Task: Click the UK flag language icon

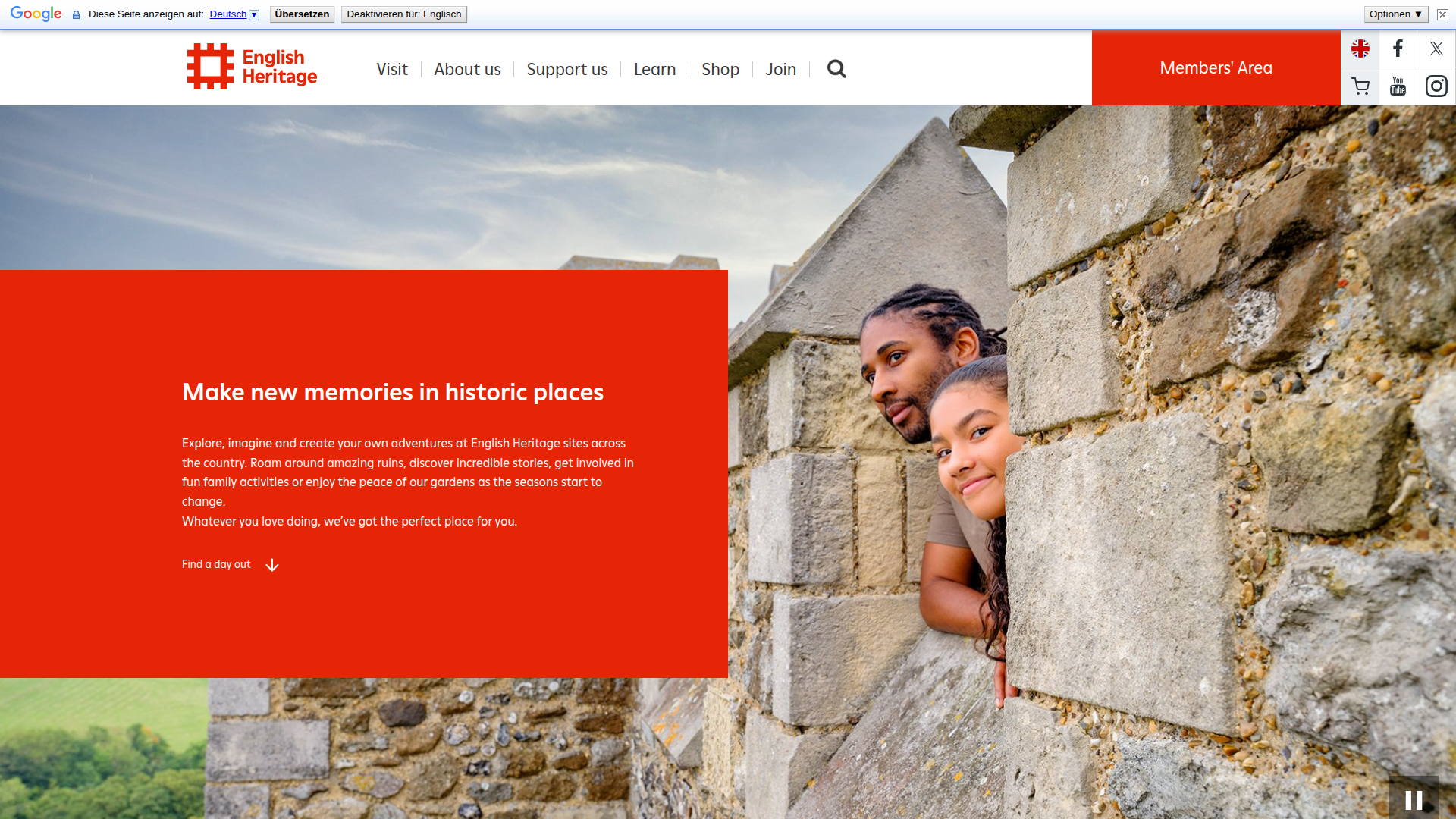Action: click(1360, 49)
